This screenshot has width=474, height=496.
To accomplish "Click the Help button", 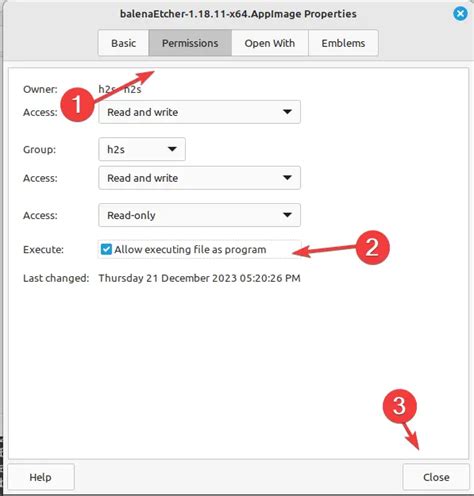I will (40, 477).
